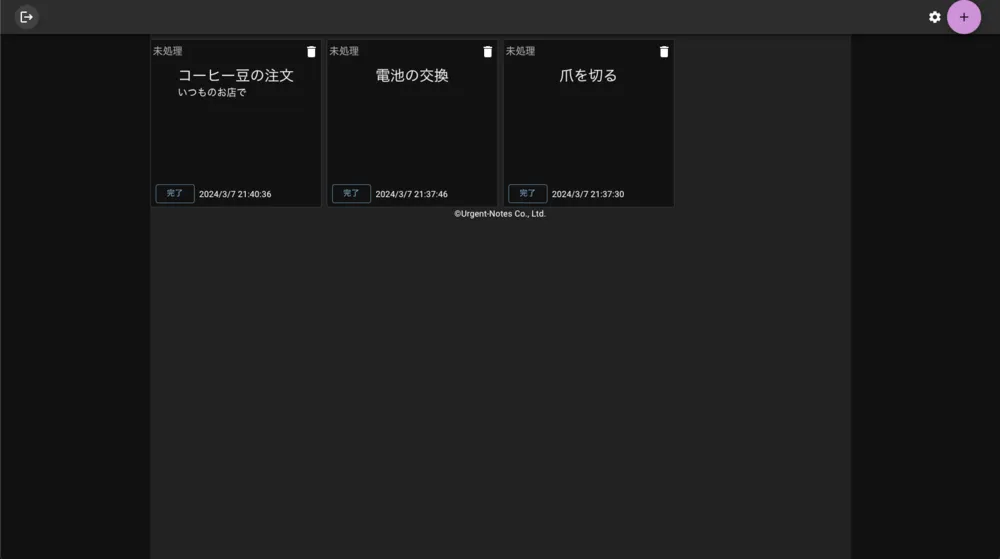Delete the コーヒー豆の注文 note via trash icon
Viewport: 1000px width, 559px height.
[x=311, y=52]
